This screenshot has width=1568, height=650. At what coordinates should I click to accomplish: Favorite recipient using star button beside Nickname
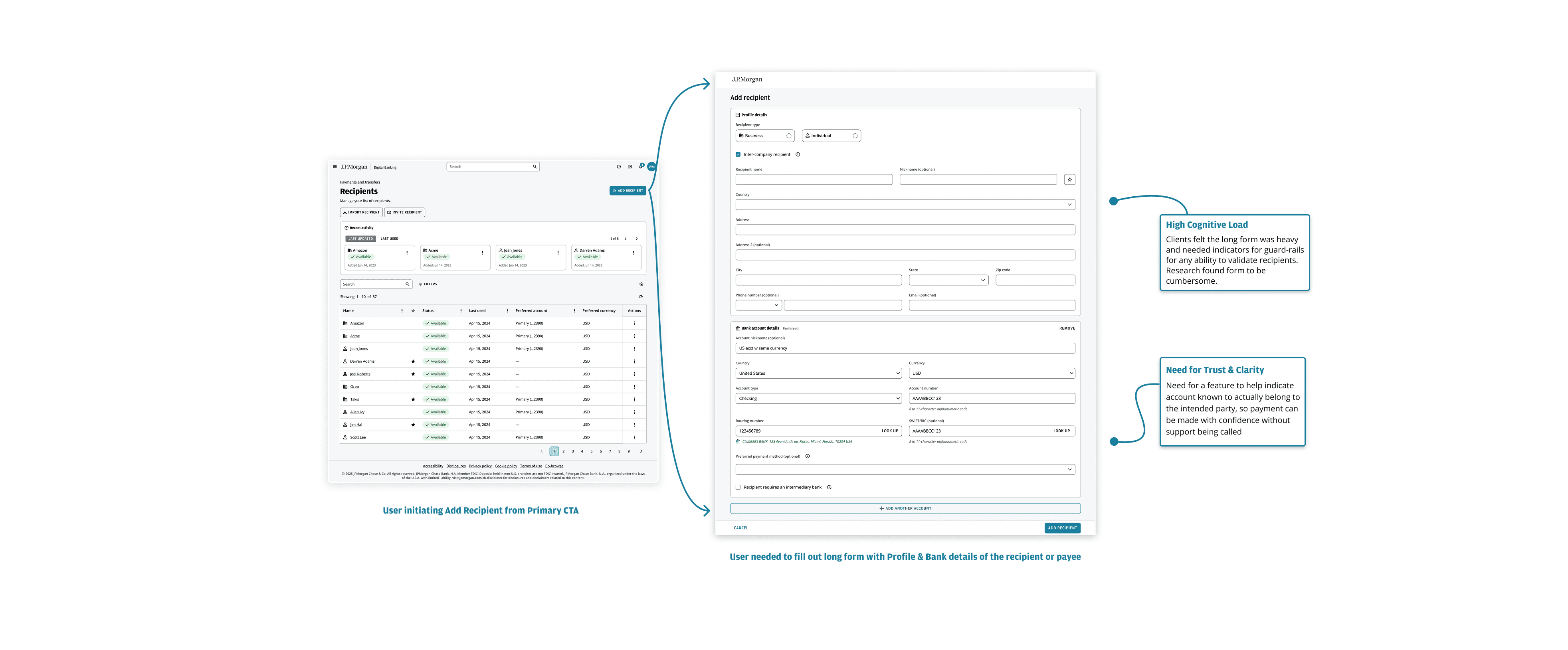coord(1069,180)
